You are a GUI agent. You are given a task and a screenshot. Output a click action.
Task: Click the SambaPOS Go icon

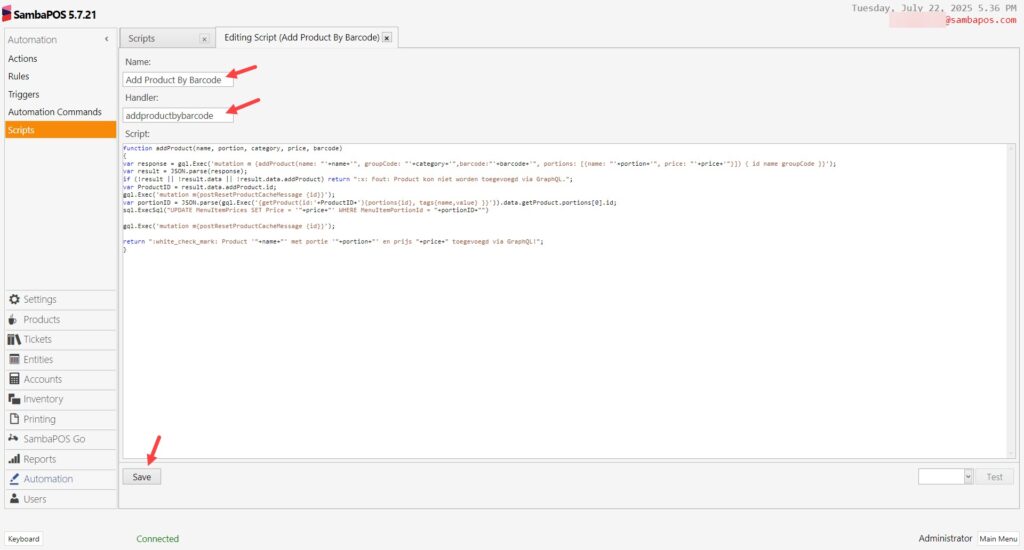tap(13, 438)
